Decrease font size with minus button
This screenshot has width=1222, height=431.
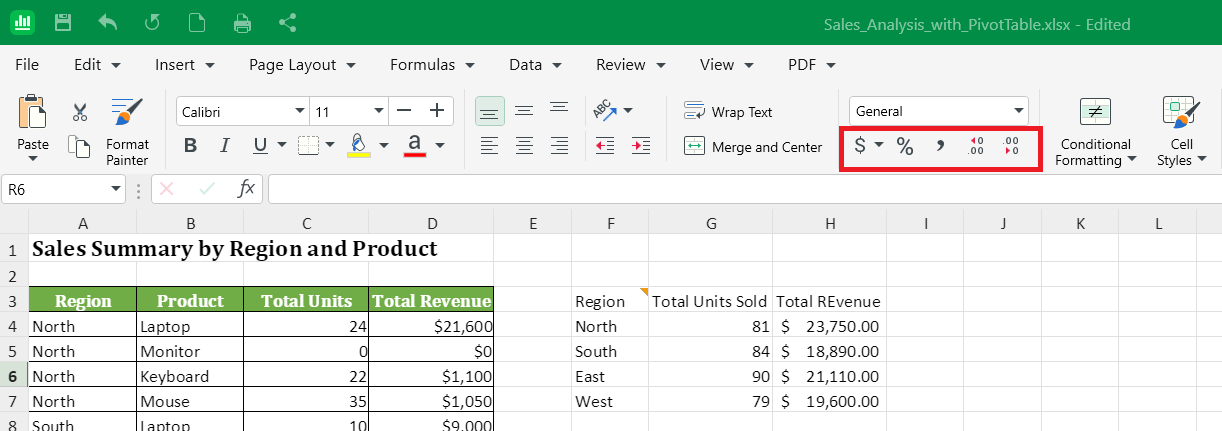tap(404, 111)
